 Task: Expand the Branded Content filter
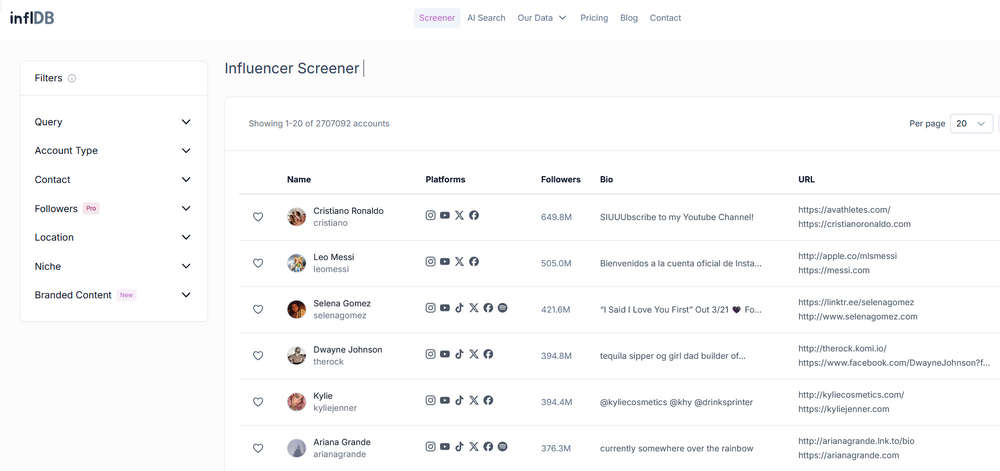[x=113, y=295]
